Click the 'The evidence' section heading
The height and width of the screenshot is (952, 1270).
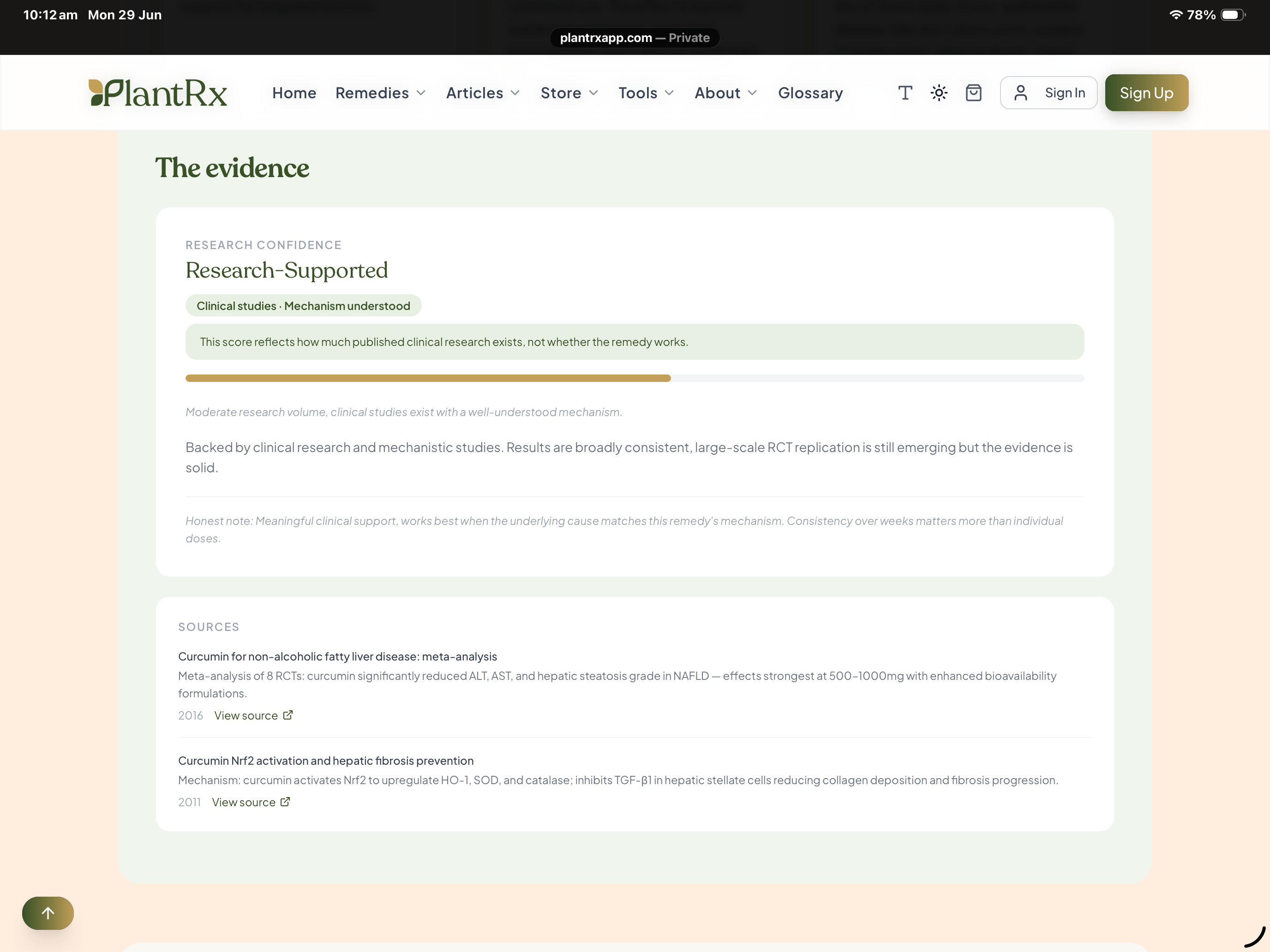coord(232,167)
